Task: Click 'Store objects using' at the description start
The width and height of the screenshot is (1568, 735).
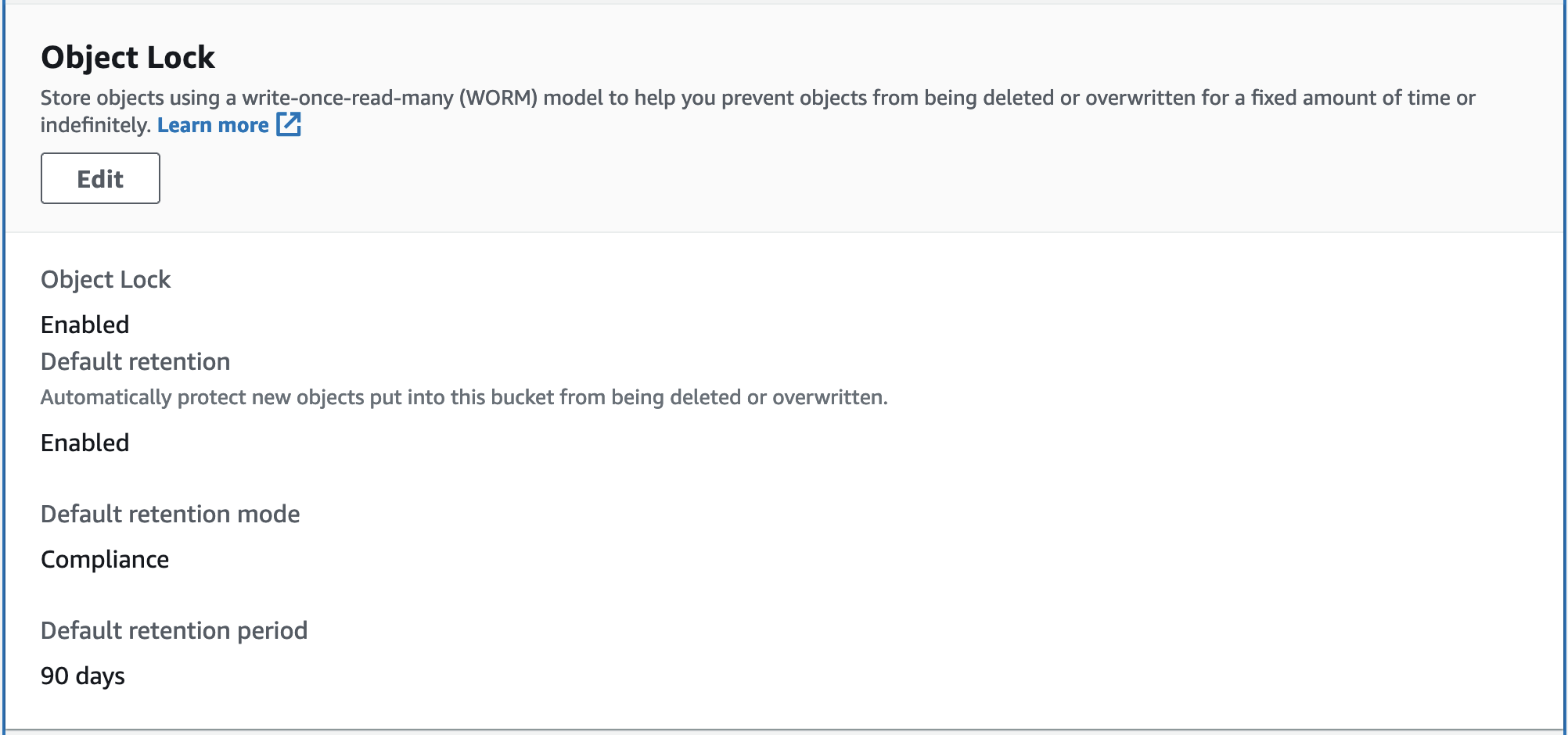Action: pos(129,98)
